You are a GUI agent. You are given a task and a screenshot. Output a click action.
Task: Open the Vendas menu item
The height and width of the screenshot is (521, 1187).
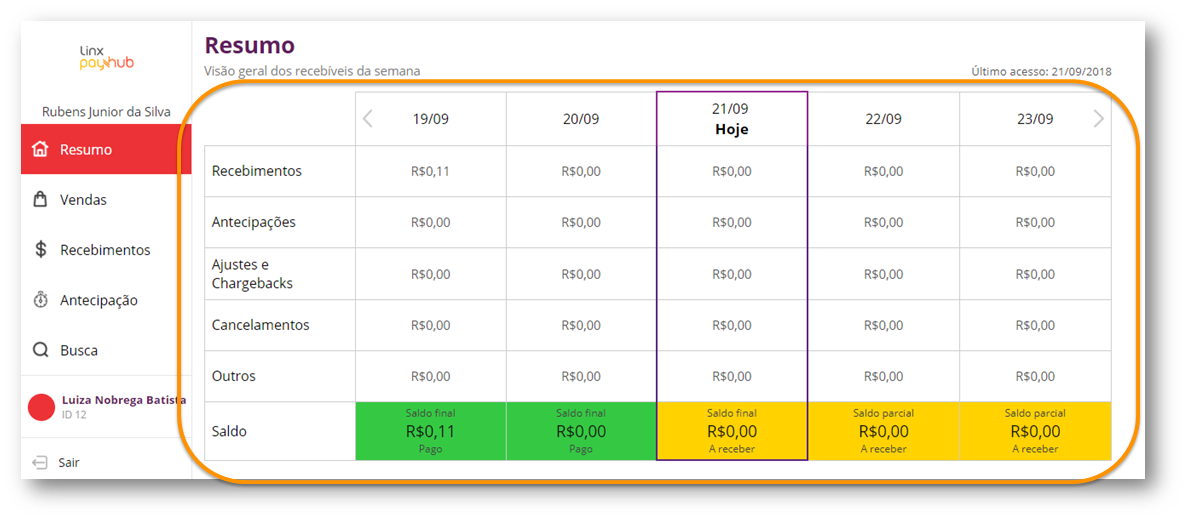(106, 200)
